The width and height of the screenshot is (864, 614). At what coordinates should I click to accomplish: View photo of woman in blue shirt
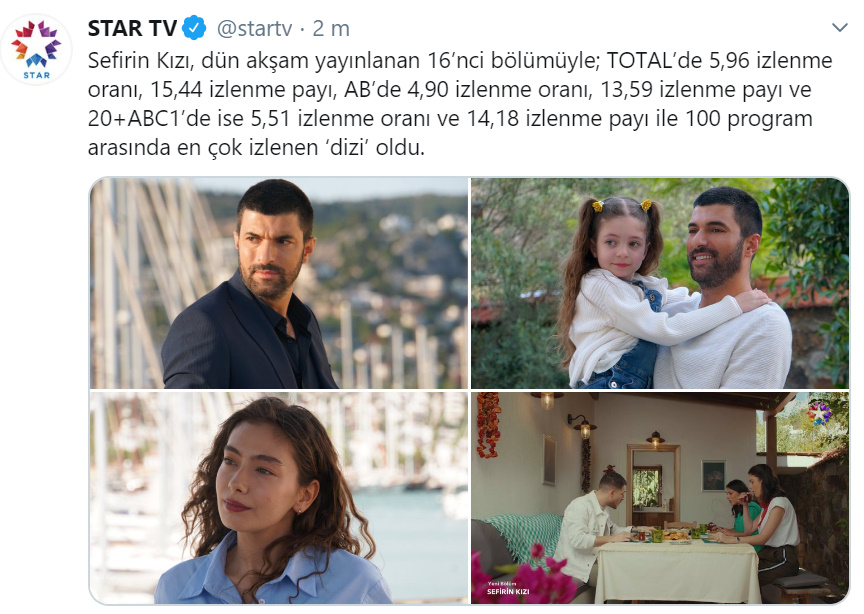click(x=279, y=498)
